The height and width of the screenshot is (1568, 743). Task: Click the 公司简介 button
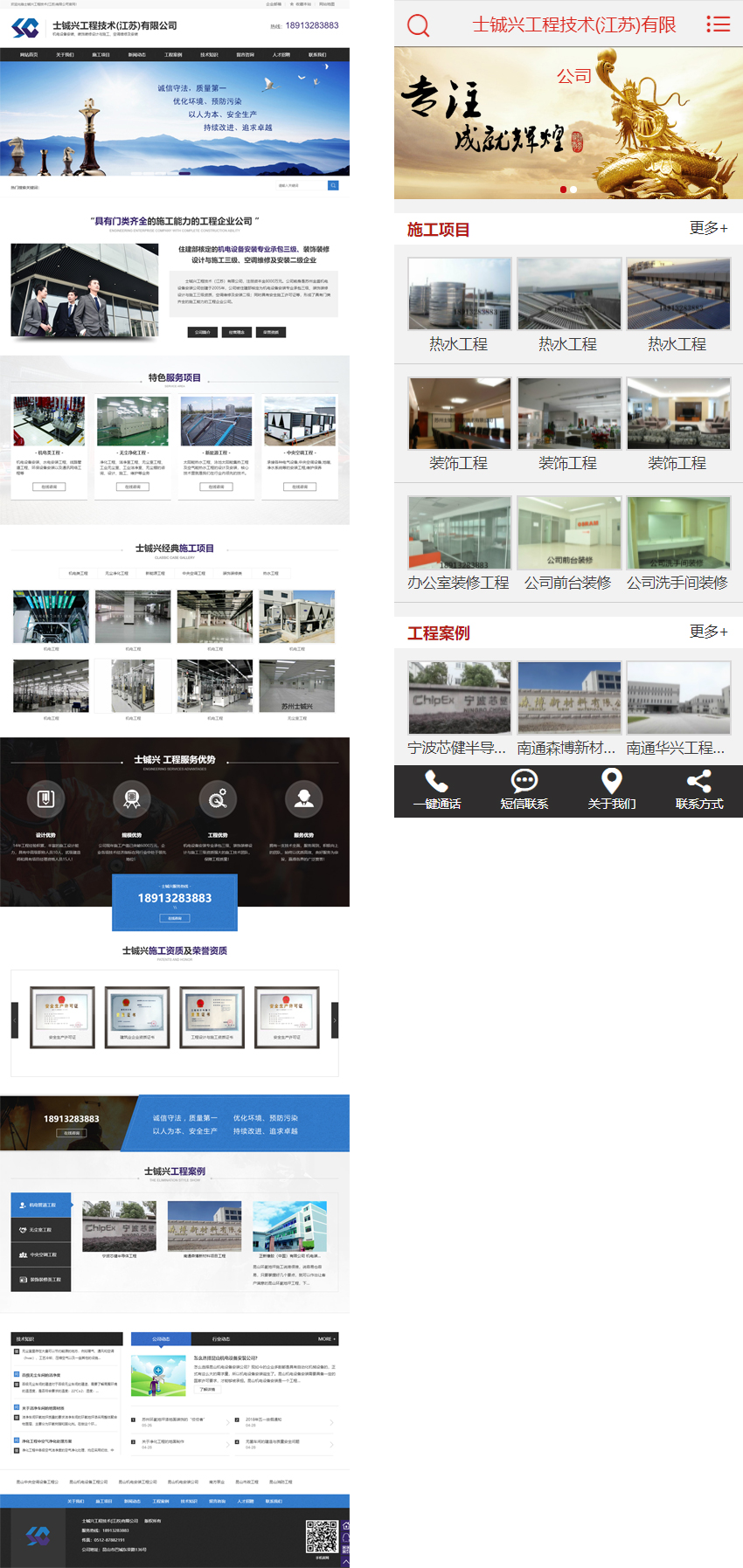click(x=202, y=332)
